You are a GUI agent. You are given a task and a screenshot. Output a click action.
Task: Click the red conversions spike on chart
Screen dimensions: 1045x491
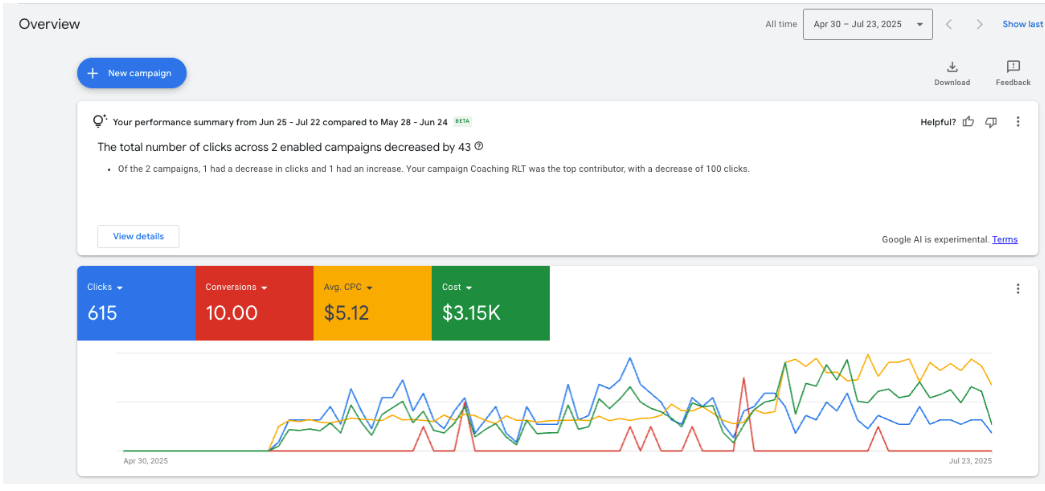[x=745, y=380]
